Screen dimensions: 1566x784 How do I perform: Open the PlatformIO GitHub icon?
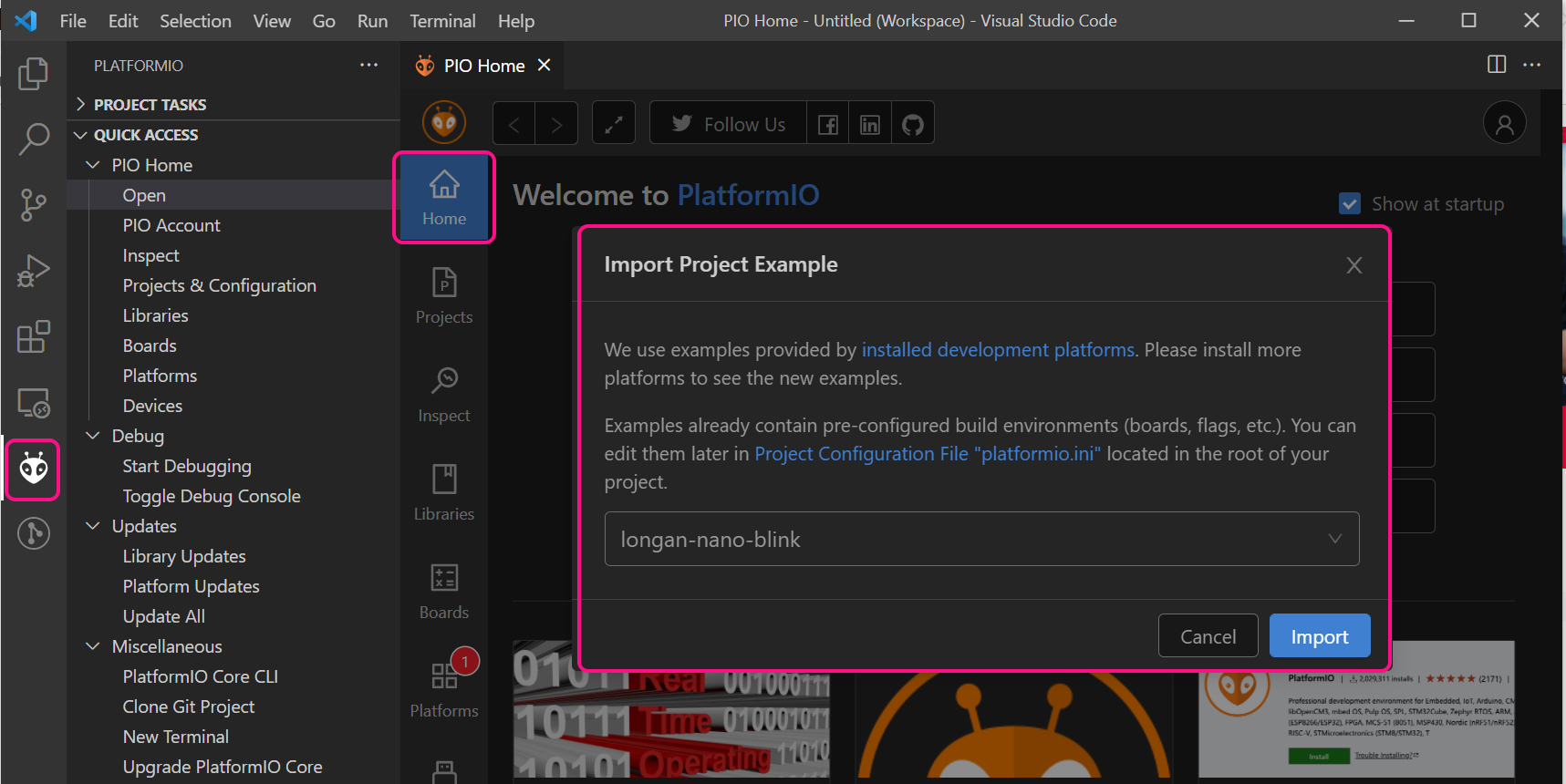coord(913,123)
